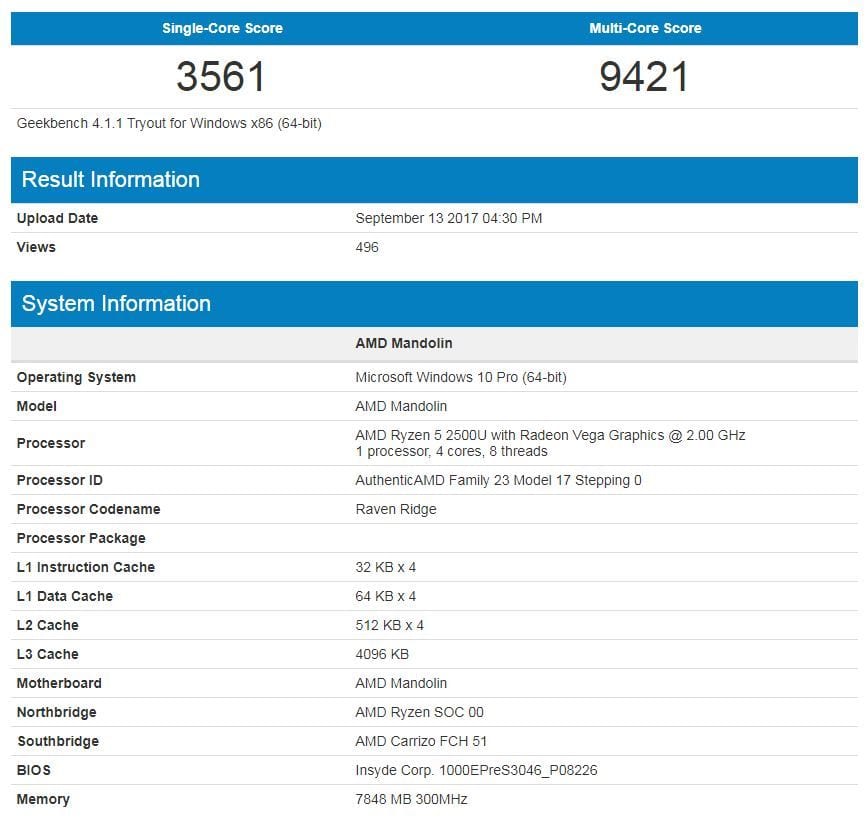Select Microsoft Windows 10 Pro (64-bit) value
Viewport: 868px width, 825px height.
click(x=461, y=377)
